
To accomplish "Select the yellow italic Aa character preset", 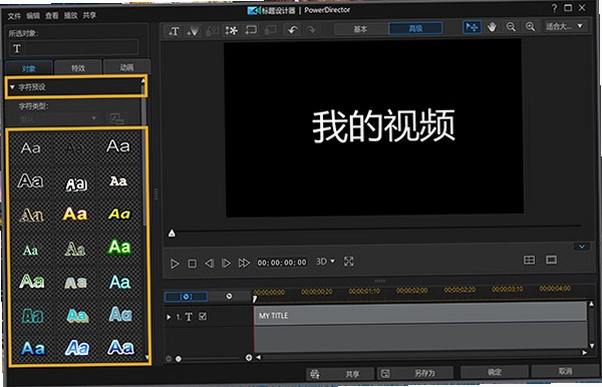I will tap(119, 213).
